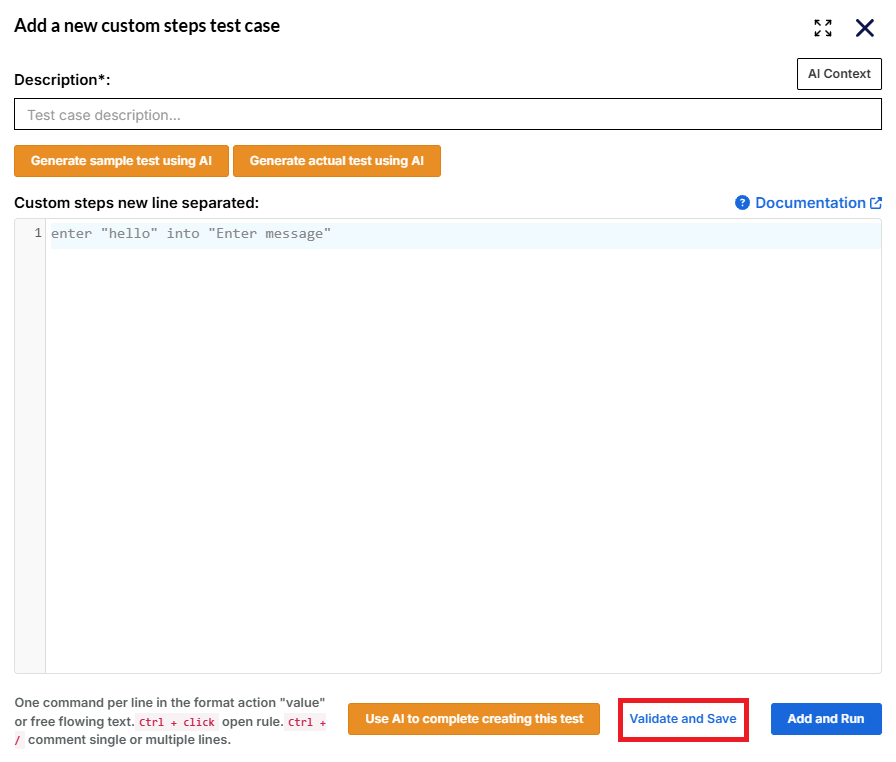Screen dimensions: 896x762
Task: Click Add and Run button
Action: pyautogui.click(x=826, y=719)
